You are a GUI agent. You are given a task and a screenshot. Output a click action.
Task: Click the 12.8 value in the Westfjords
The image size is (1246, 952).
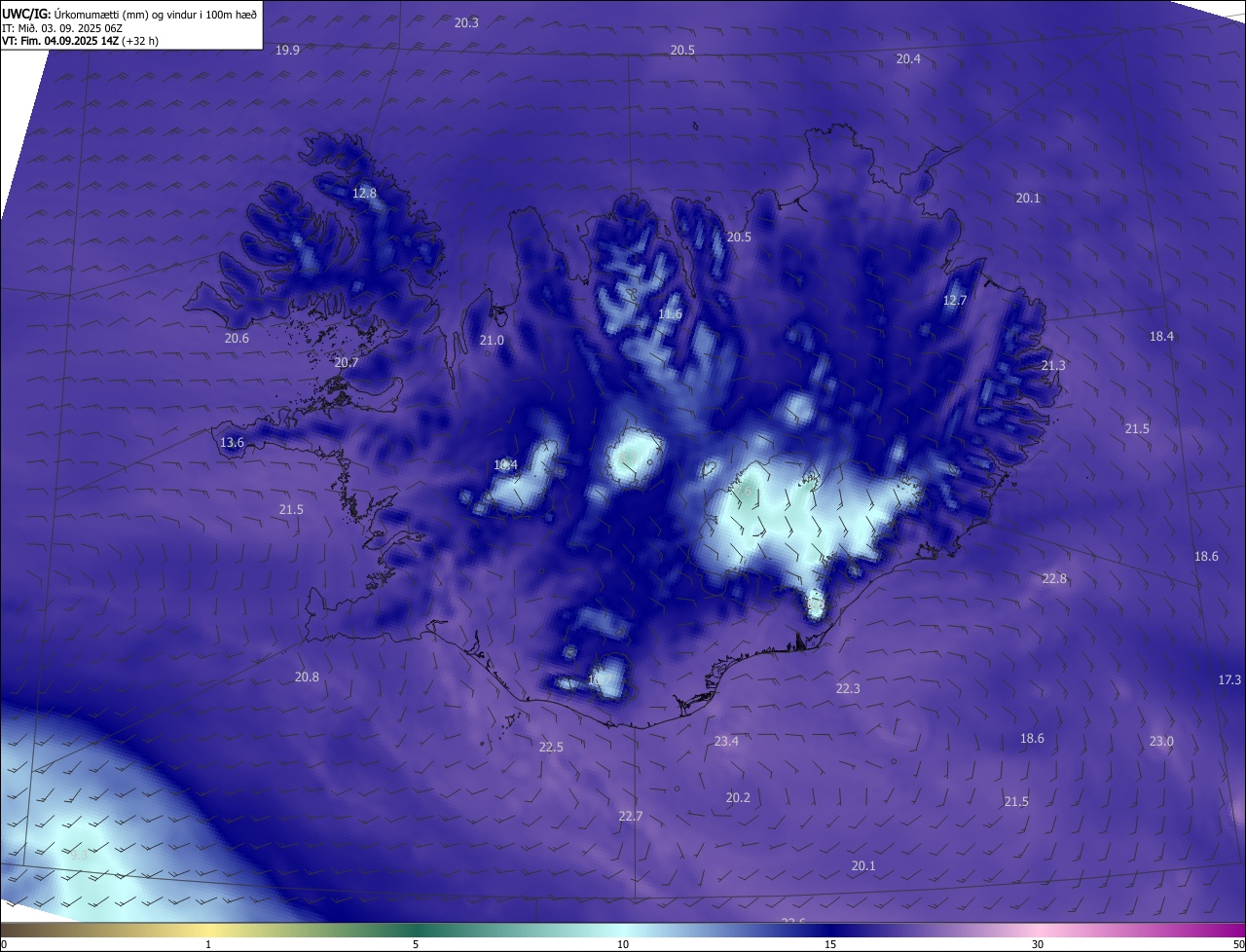tap(364, 193)
